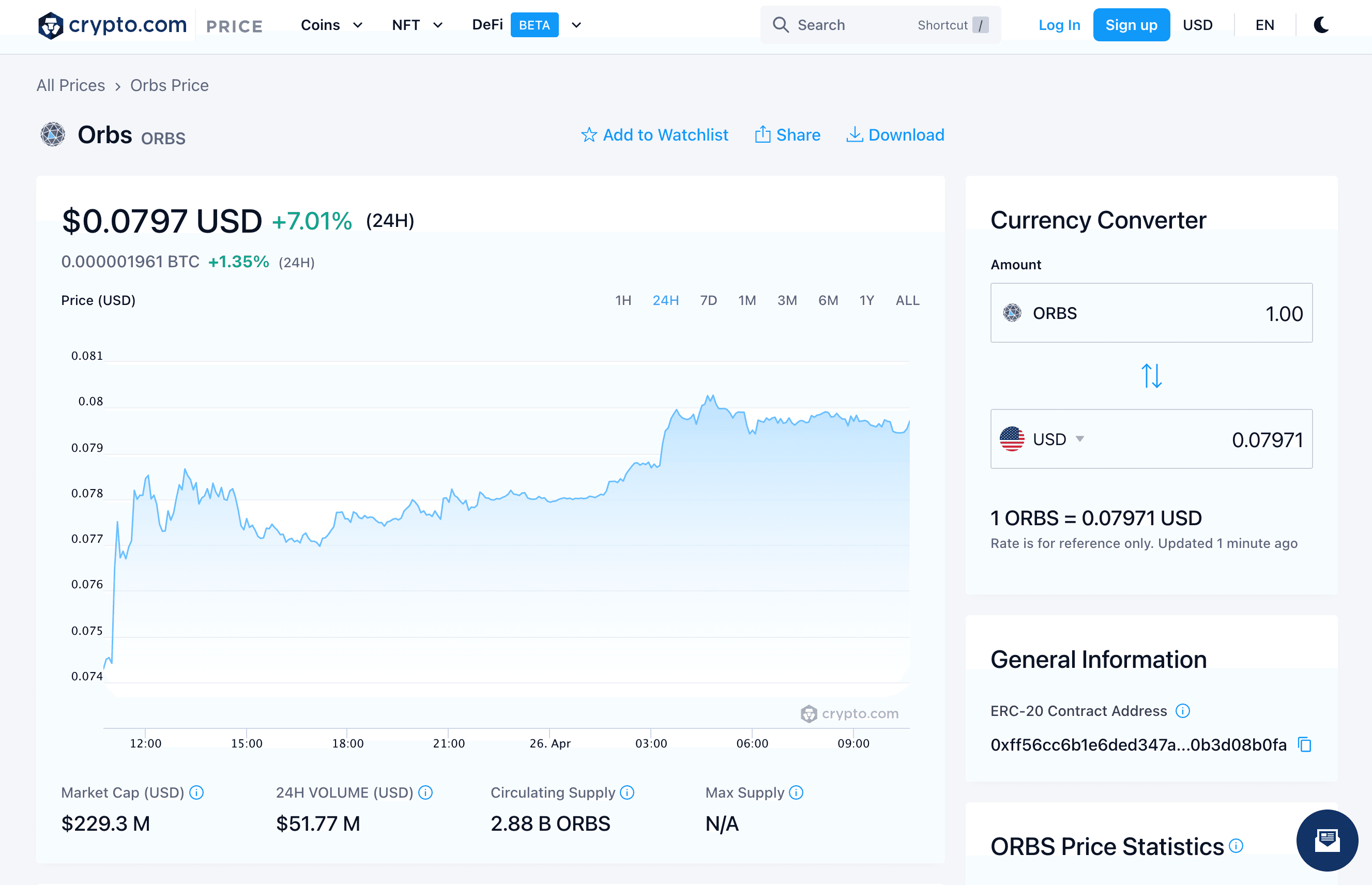Viewport: 1372px width, 885px height.
Task: Click the search magnifier icon
Action: tap(780, 25)
